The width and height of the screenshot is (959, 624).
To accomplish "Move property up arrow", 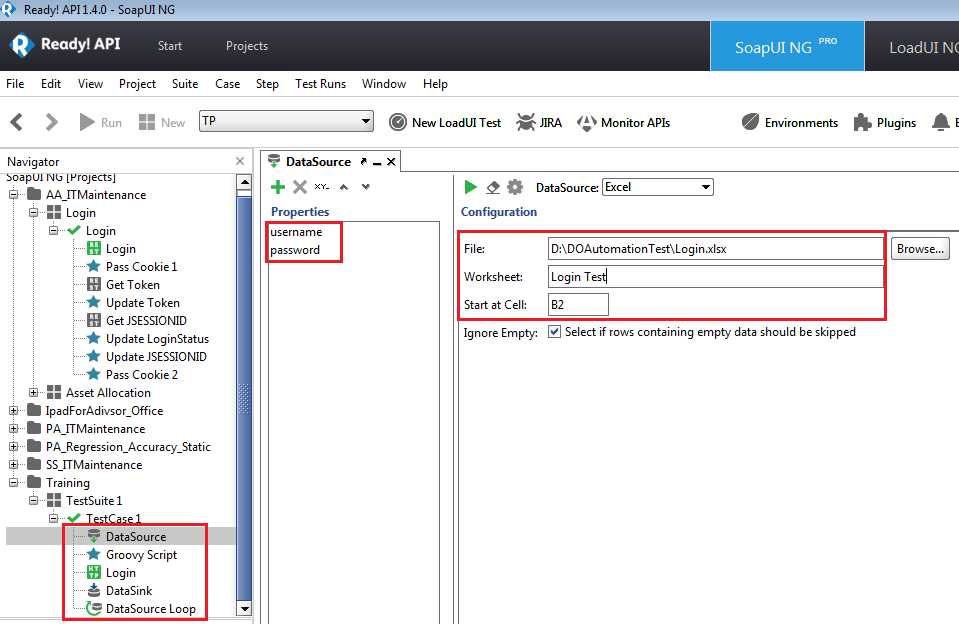I will click(344, 187).
